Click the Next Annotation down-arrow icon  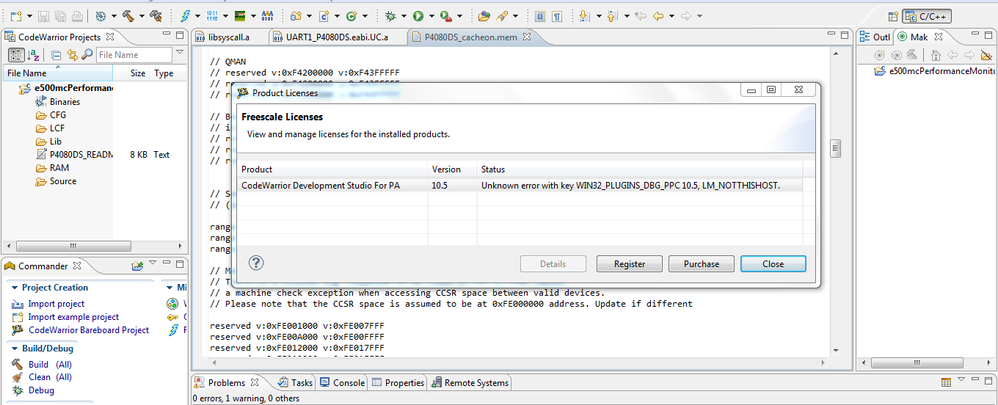[x=584, y=15]
